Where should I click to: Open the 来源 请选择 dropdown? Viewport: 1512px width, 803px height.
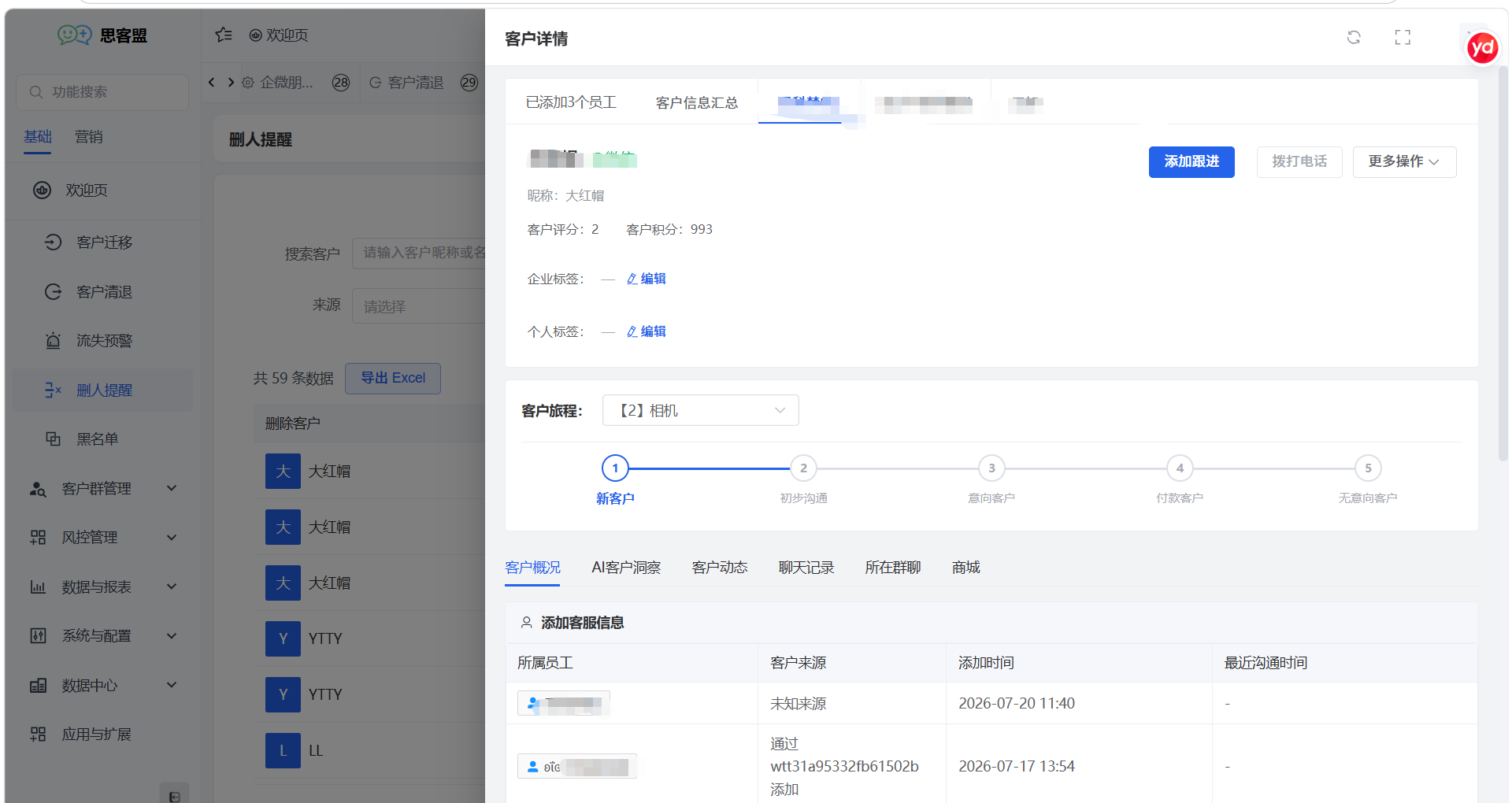[419, 305]
